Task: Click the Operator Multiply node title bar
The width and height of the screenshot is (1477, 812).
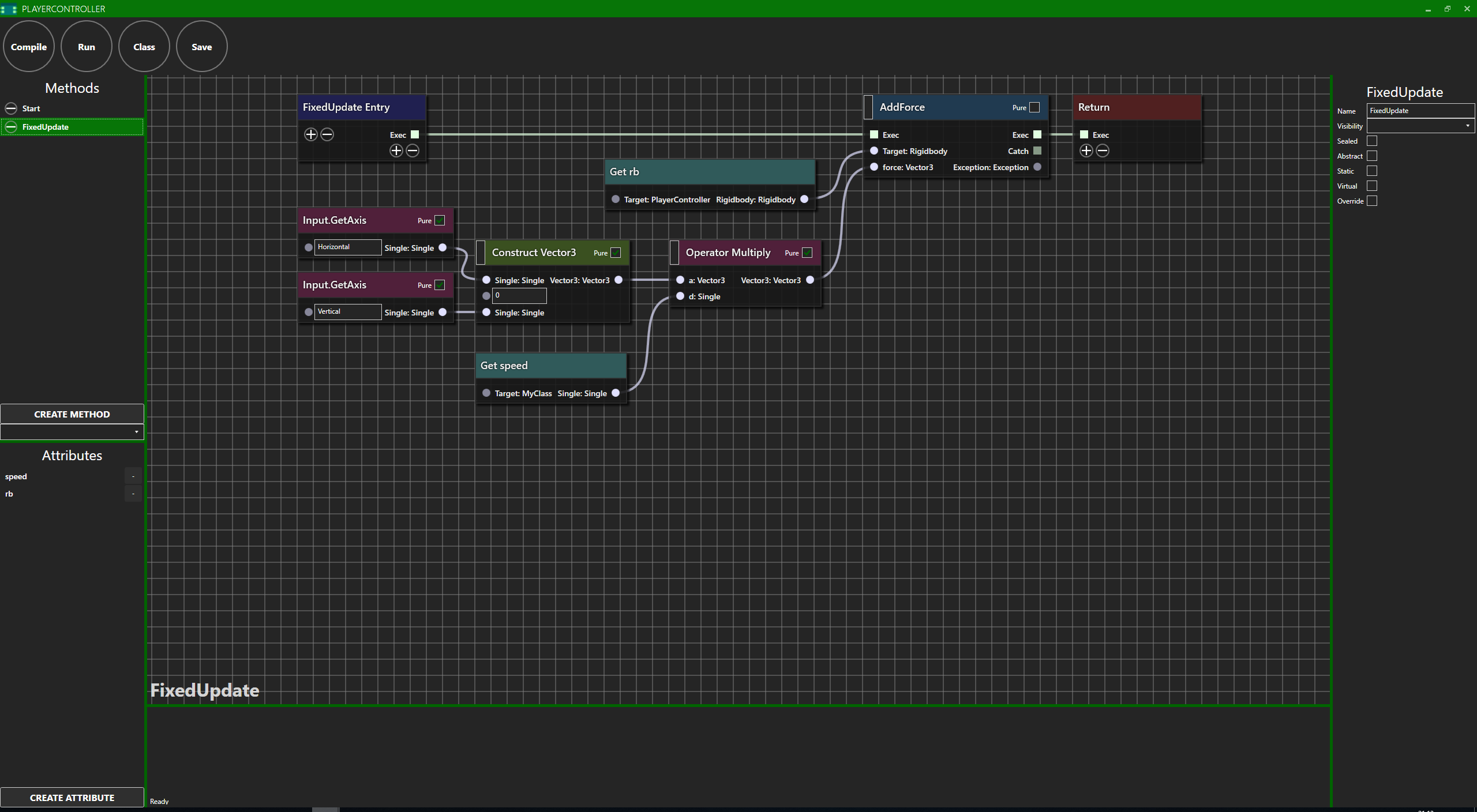Action: pos(728,253)
